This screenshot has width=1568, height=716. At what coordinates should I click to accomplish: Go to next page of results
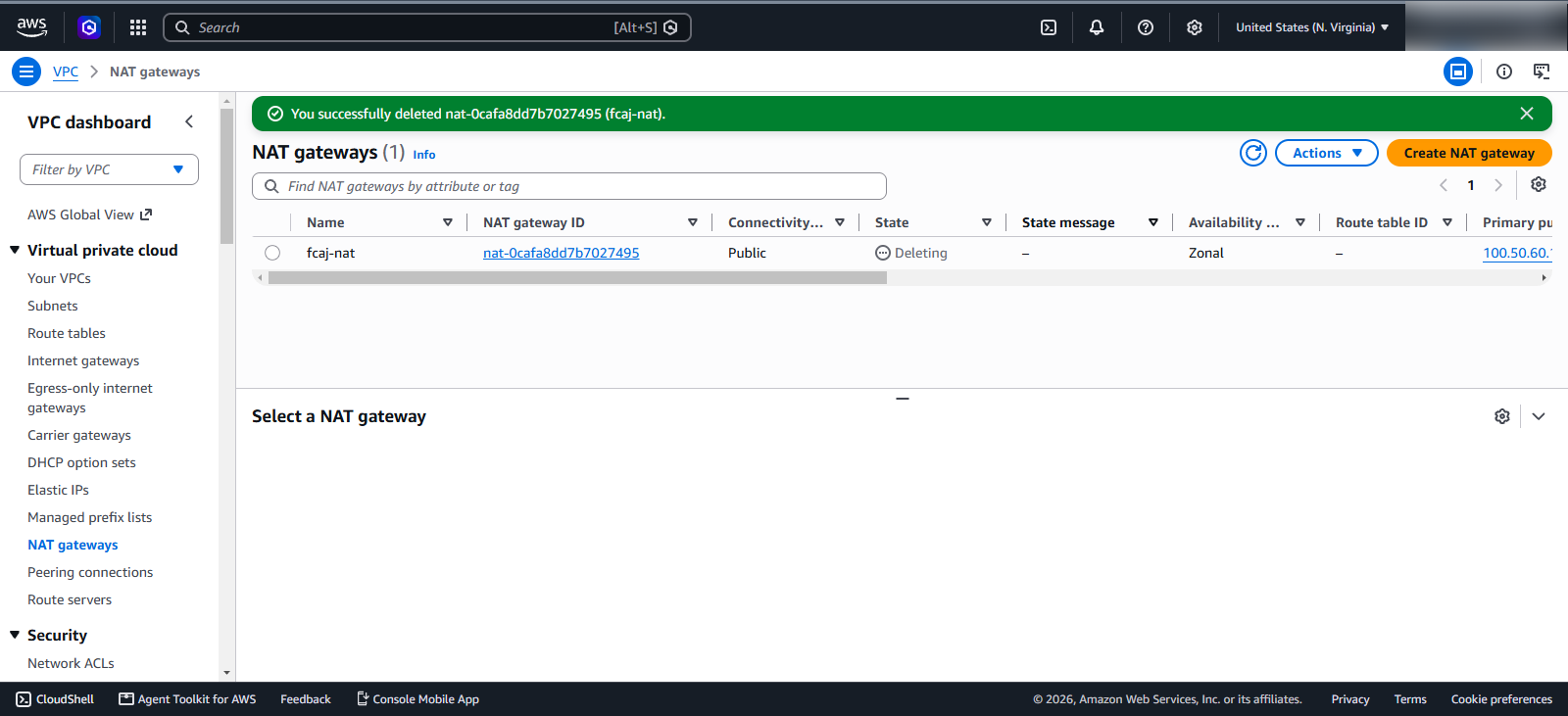pyautogui.click(x=1498, y=185)
